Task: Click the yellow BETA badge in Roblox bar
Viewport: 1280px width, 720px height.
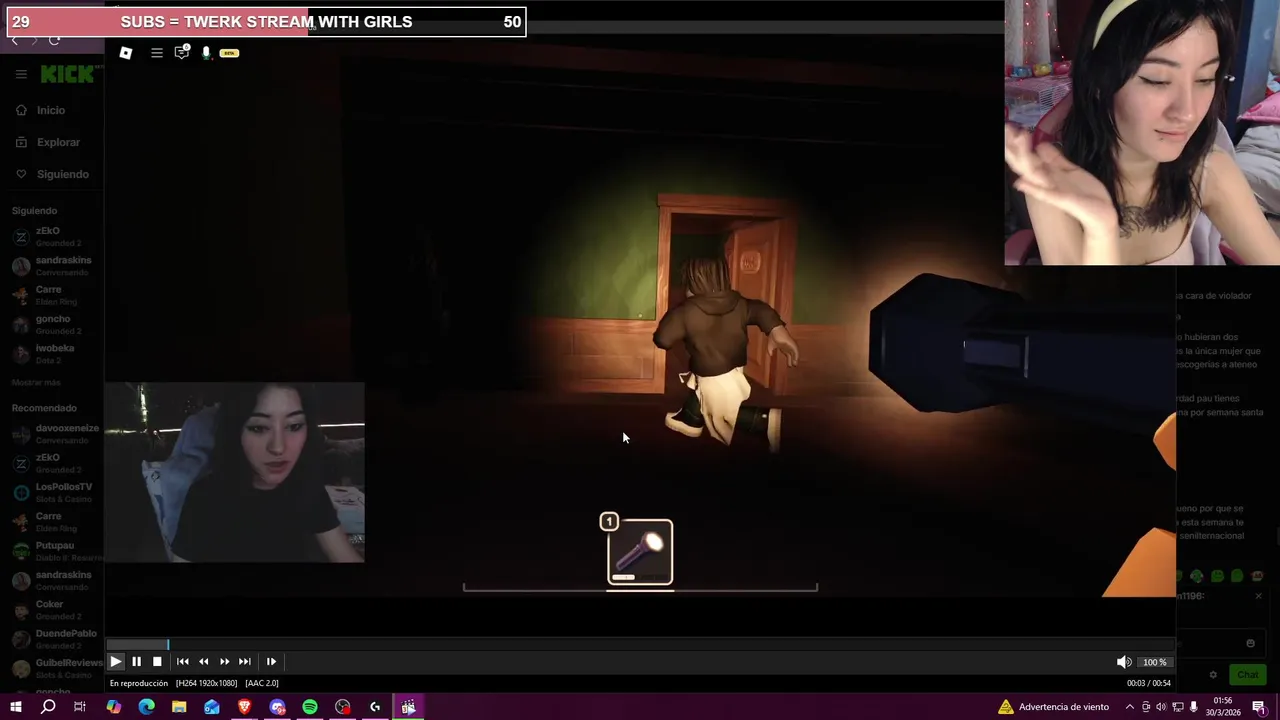Action: [229, 53]
